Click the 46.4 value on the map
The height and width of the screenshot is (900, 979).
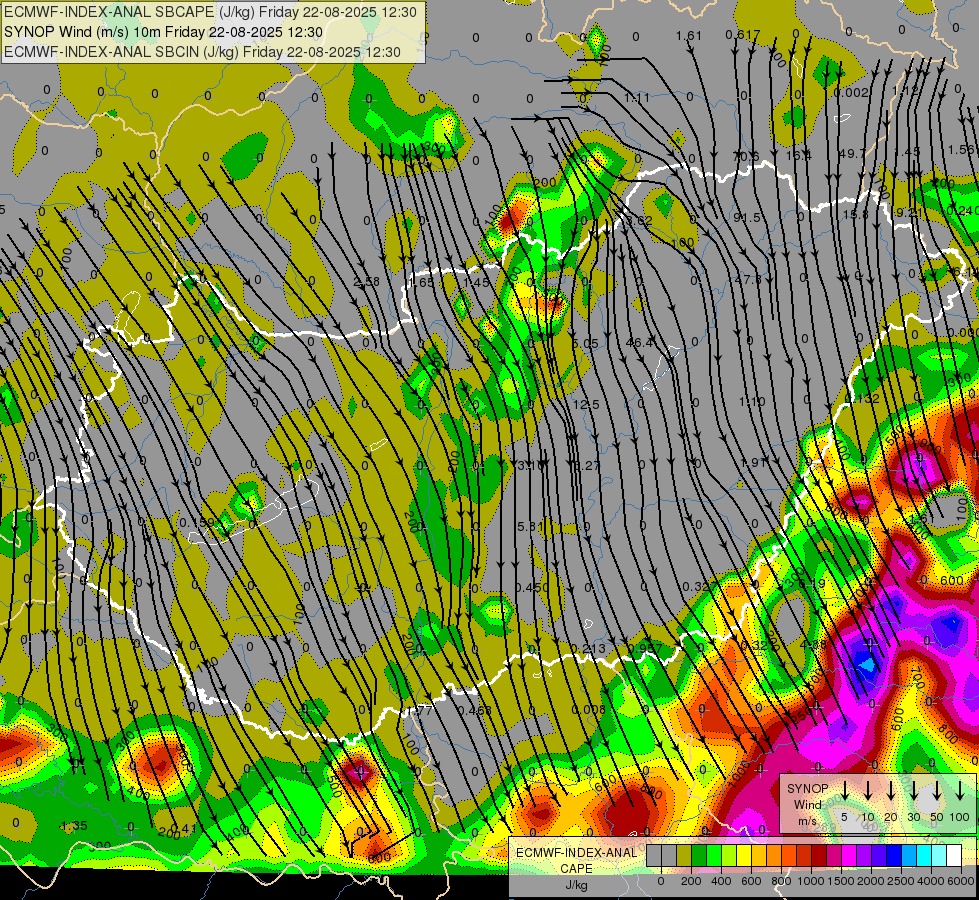point(639,342)
